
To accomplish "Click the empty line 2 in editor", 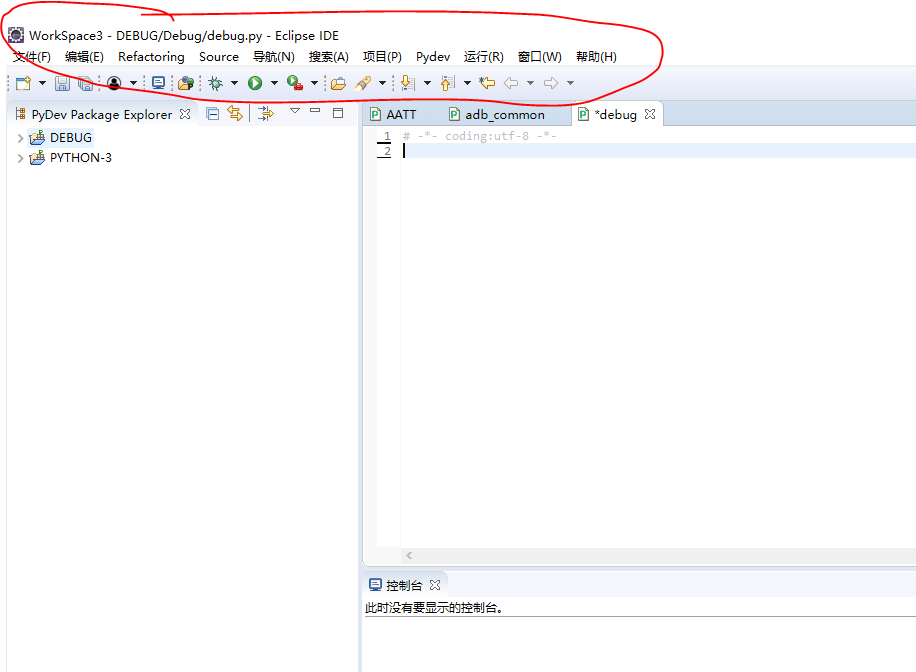I will point(658,151).
